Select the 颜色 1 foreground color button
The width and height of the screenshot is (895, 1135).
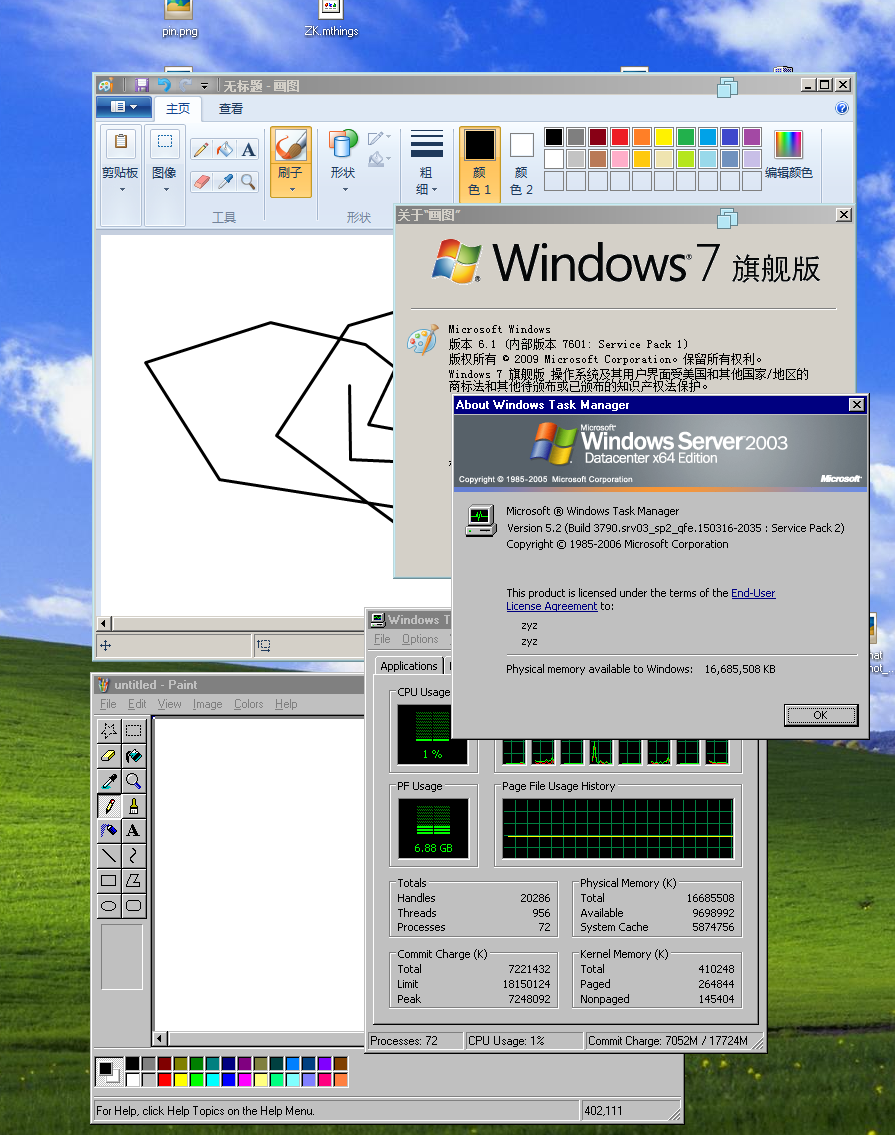[x=479, y=163]
